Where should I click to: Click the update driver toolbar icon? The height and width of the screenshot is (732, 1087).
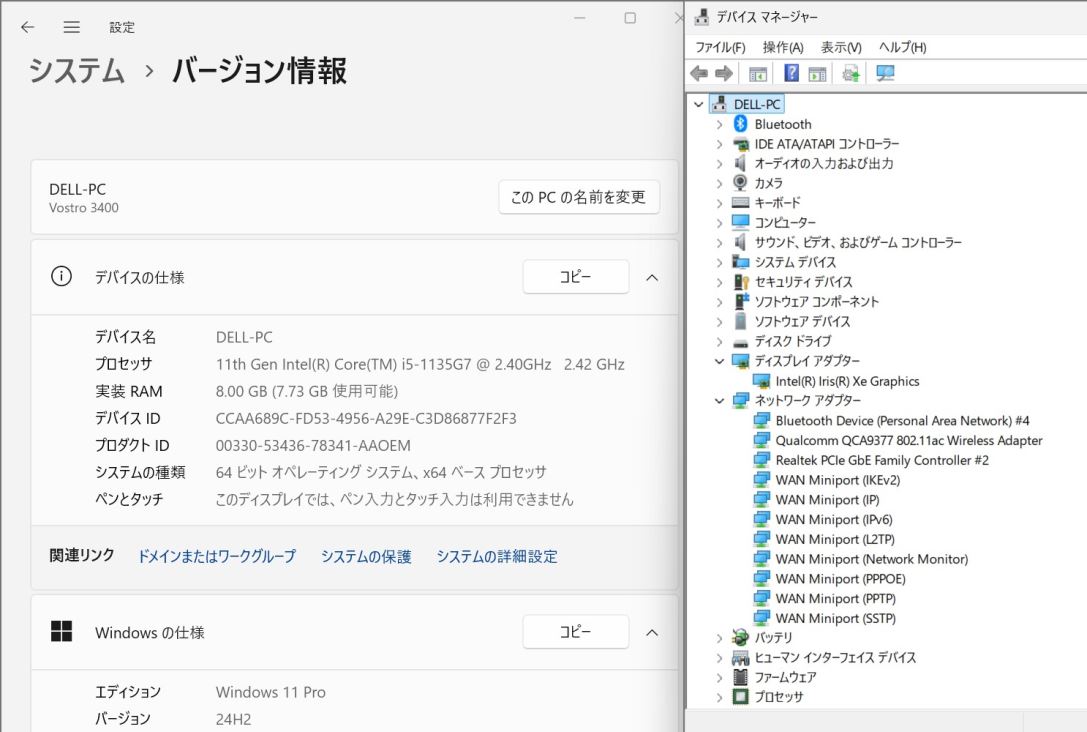pos(851,74)
